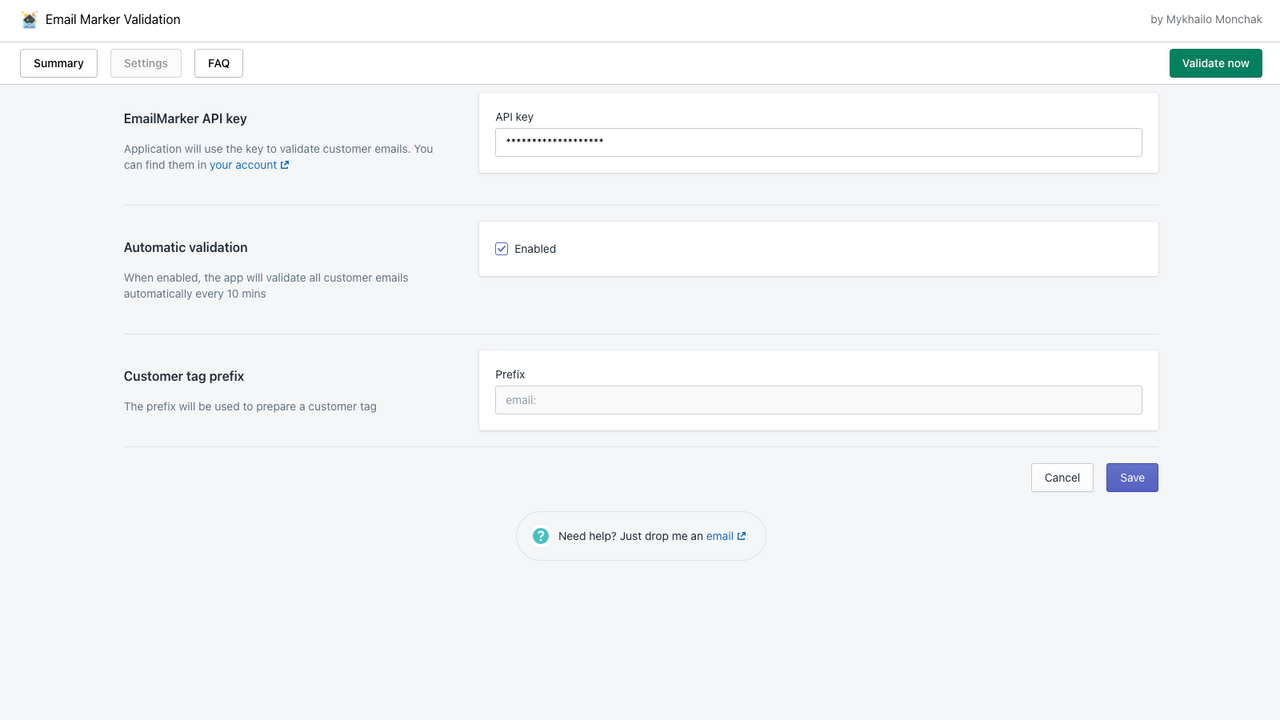Uncheck the Enabled automatic validation checkbox
Image resolution: width=1280 pixels, height=720 pixels.
(x=502, y=249)
